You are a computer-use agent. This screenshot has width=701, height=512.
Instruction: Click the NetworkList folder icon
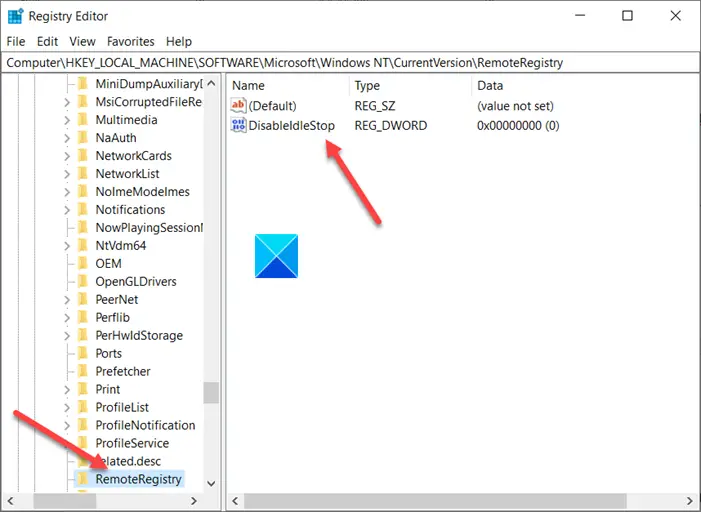pyautogui.click(x=83, y=173)
